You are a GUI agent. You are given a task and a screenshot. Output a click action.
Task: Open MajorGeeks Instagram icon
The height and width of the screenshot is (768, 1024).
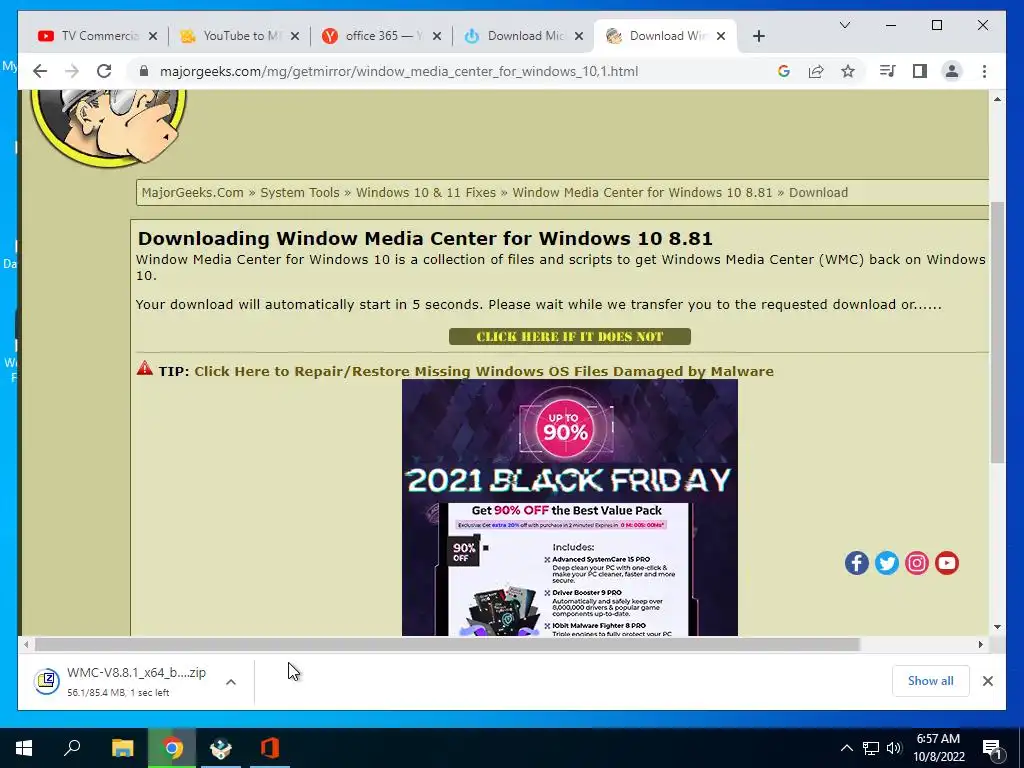916,563
